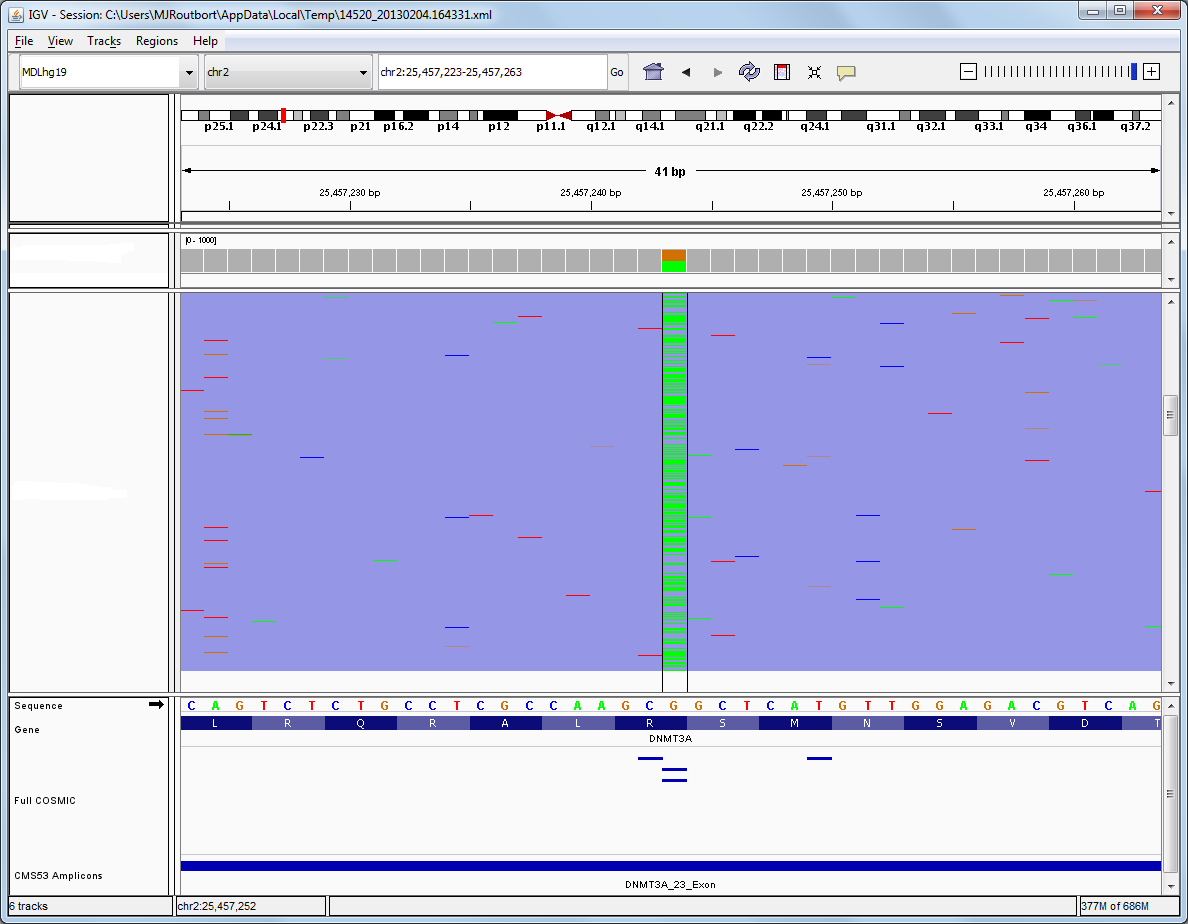Viewport: 1188px width, 924px height.
Task: Click the q24.1 band label on the ideogram
Action: [x=814, y=126]
